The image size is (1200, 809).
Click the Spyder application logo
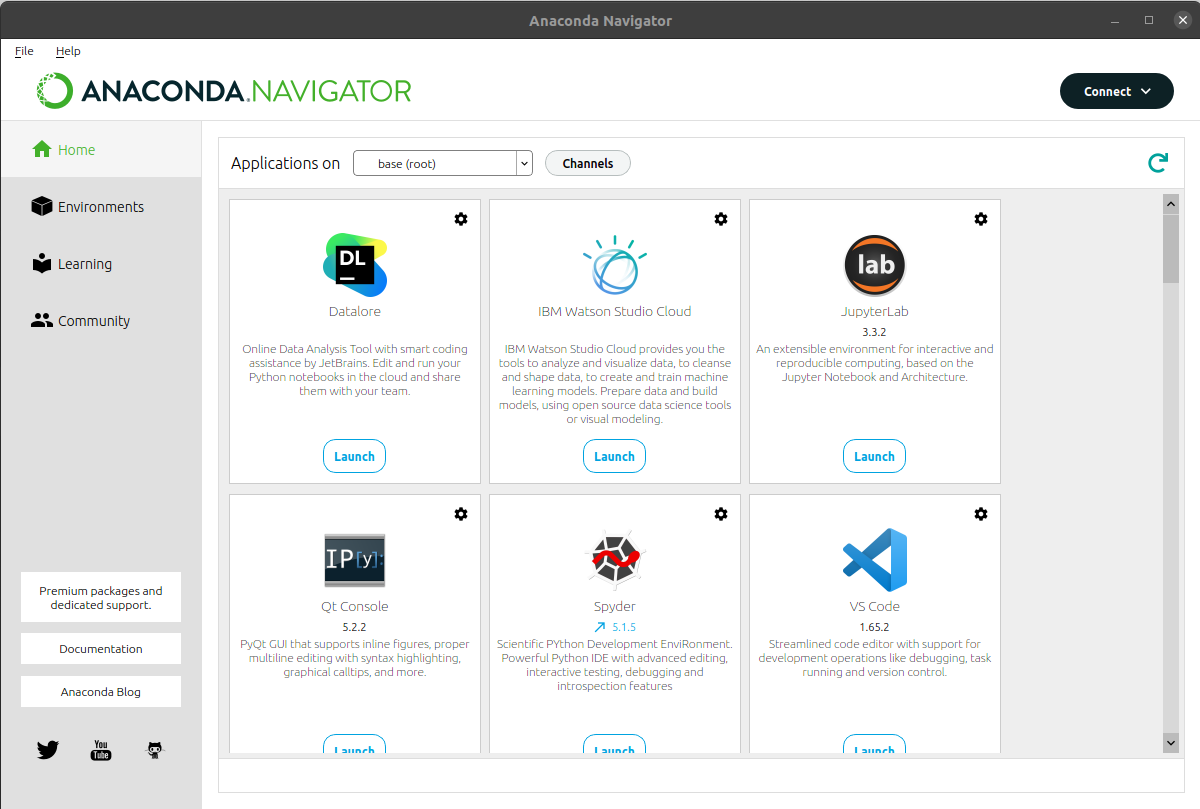pyautogui.click(x=615, y=560)
